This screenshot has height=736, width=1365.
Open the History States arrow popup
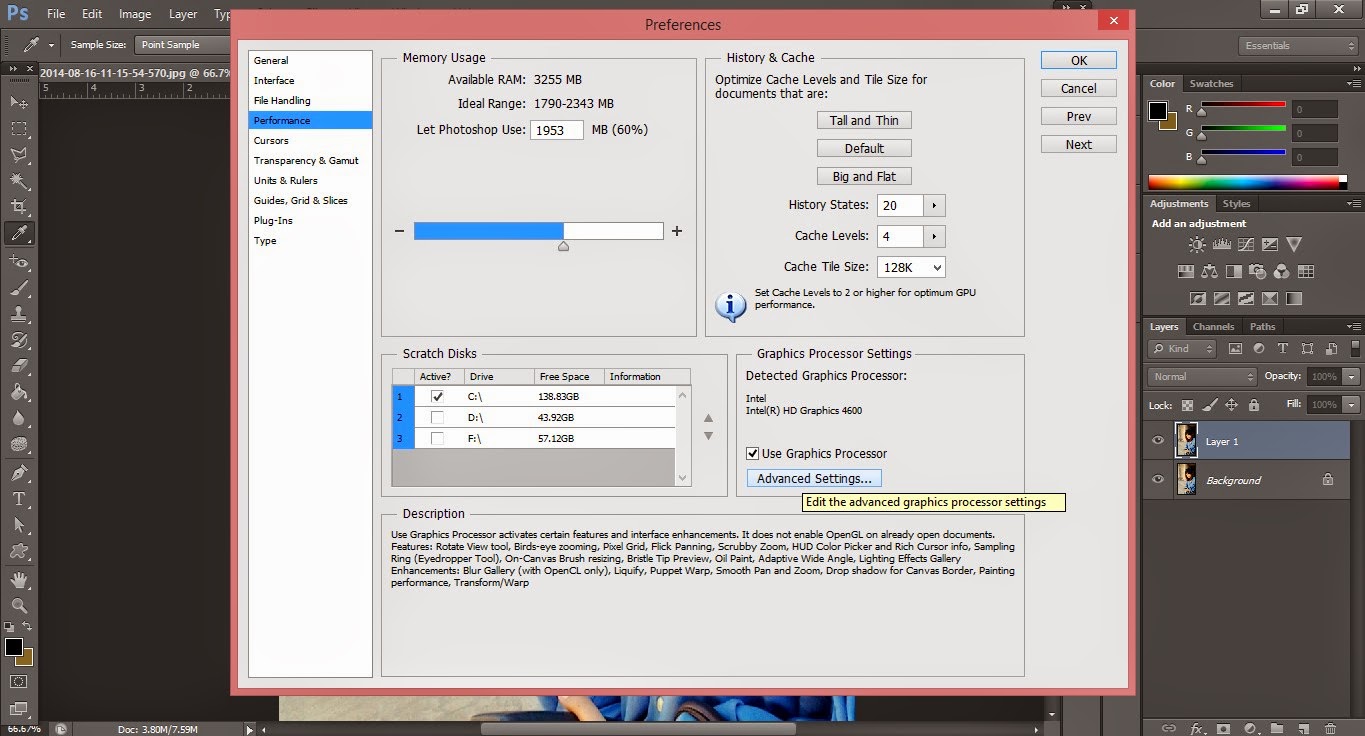click(x=935, y=205)
